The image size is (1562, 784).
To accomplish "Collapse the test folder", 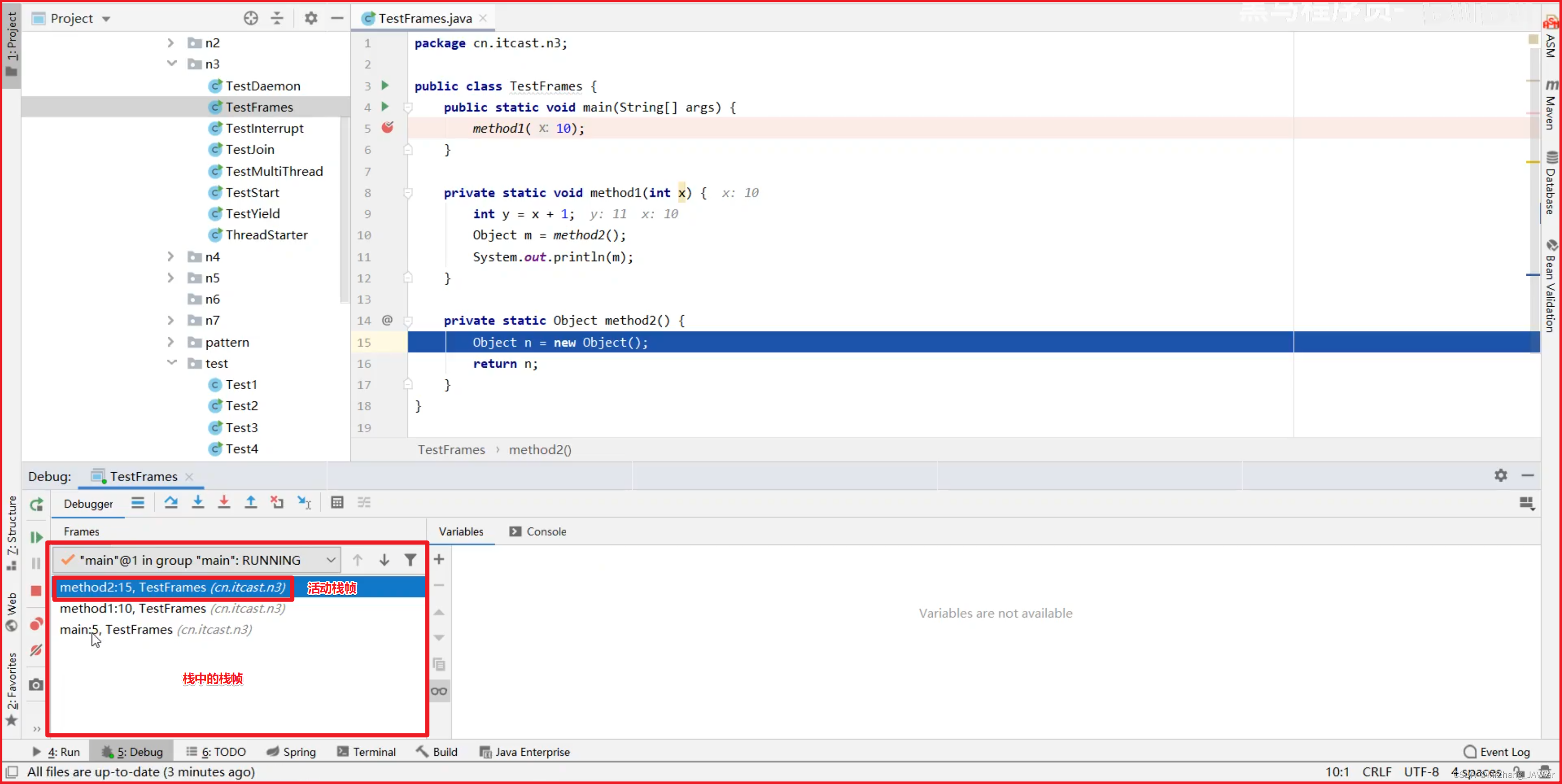I will (x=172, y=362).
